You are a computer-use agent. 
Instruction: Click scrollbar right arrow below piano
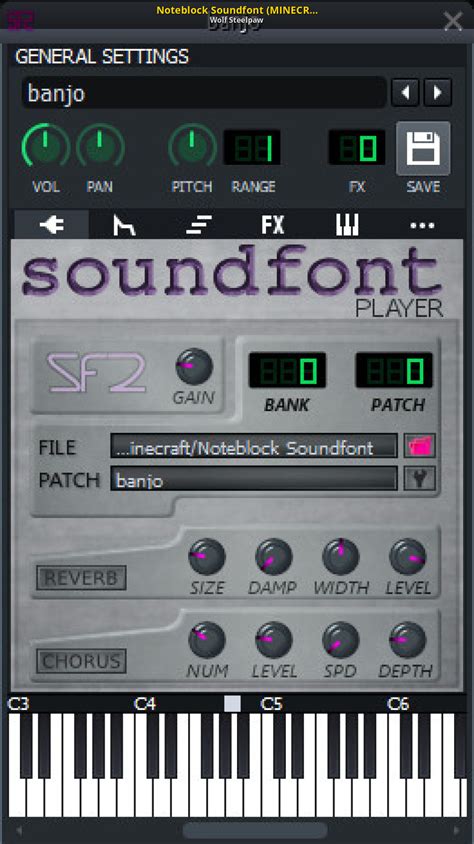point(456,830)
